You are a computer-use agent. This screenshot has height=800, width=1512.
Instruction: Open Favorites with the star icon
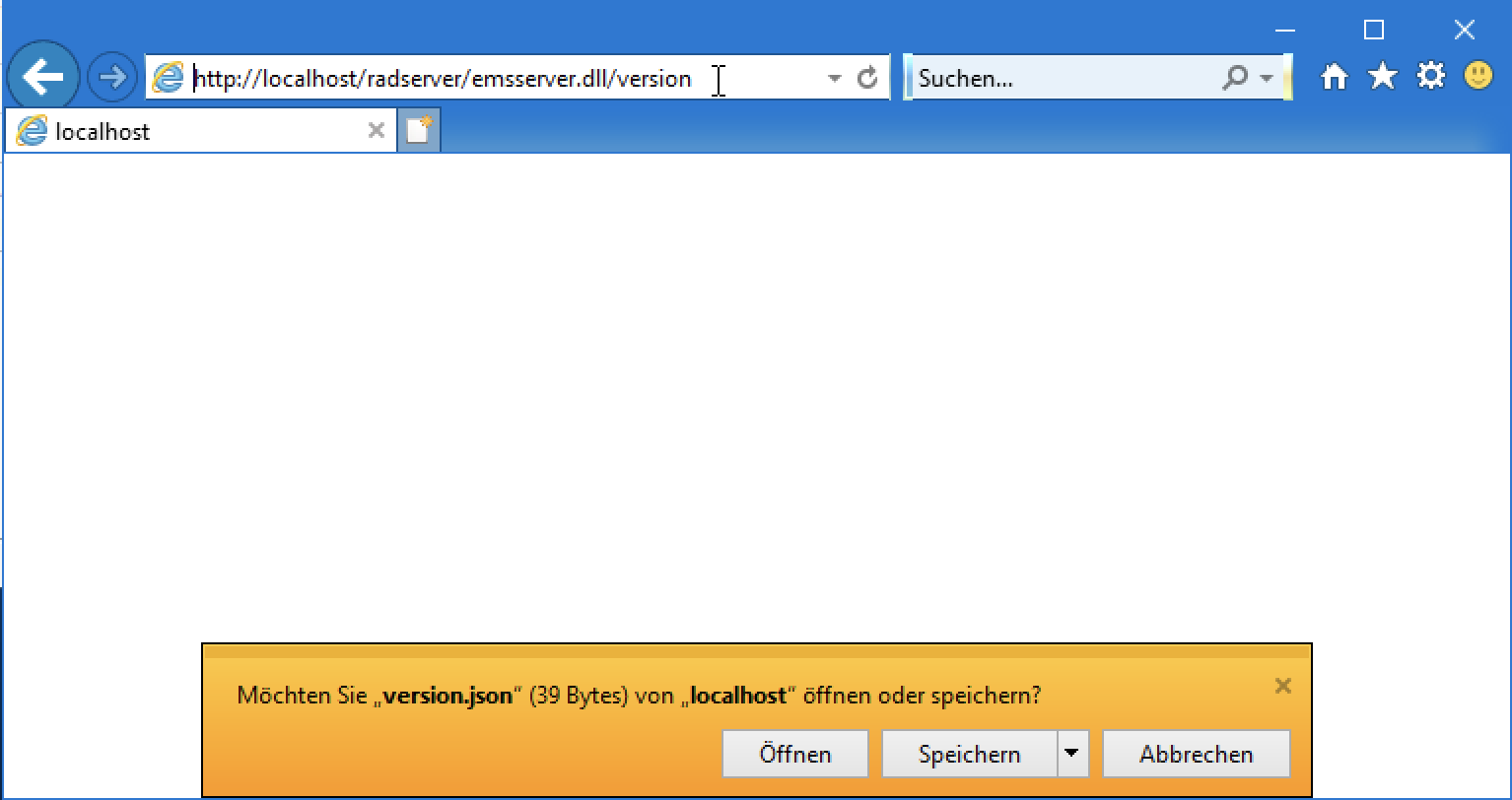click(1383, 77)
